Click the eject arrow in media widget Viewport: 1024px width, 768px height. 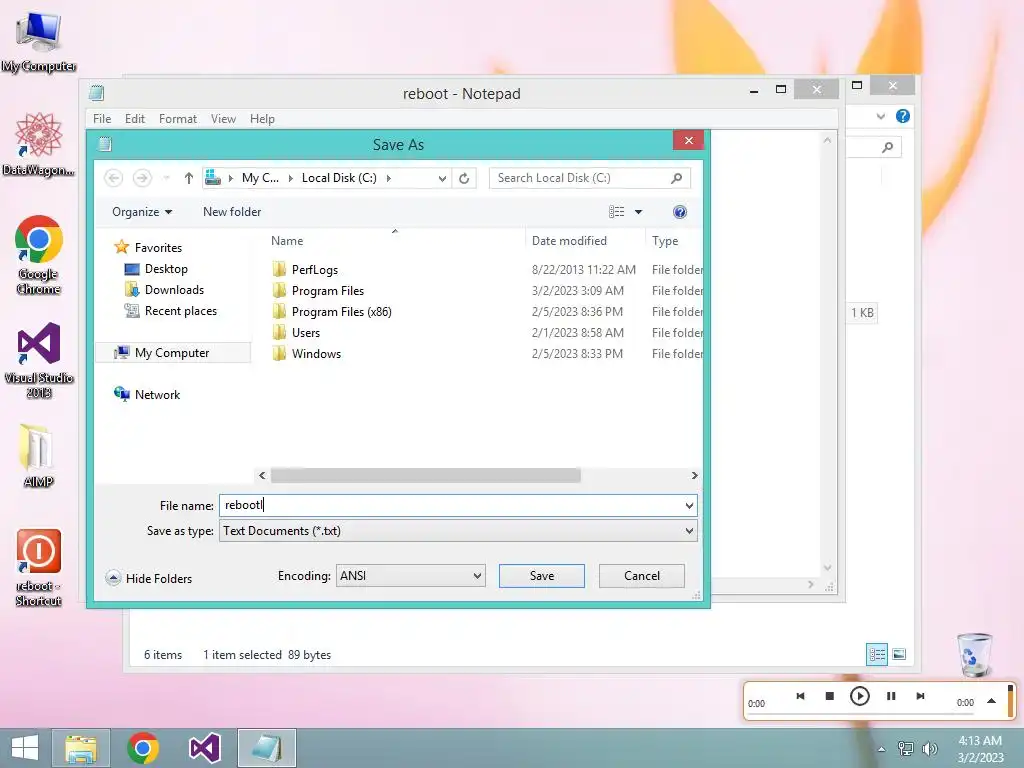coord(991,701)
